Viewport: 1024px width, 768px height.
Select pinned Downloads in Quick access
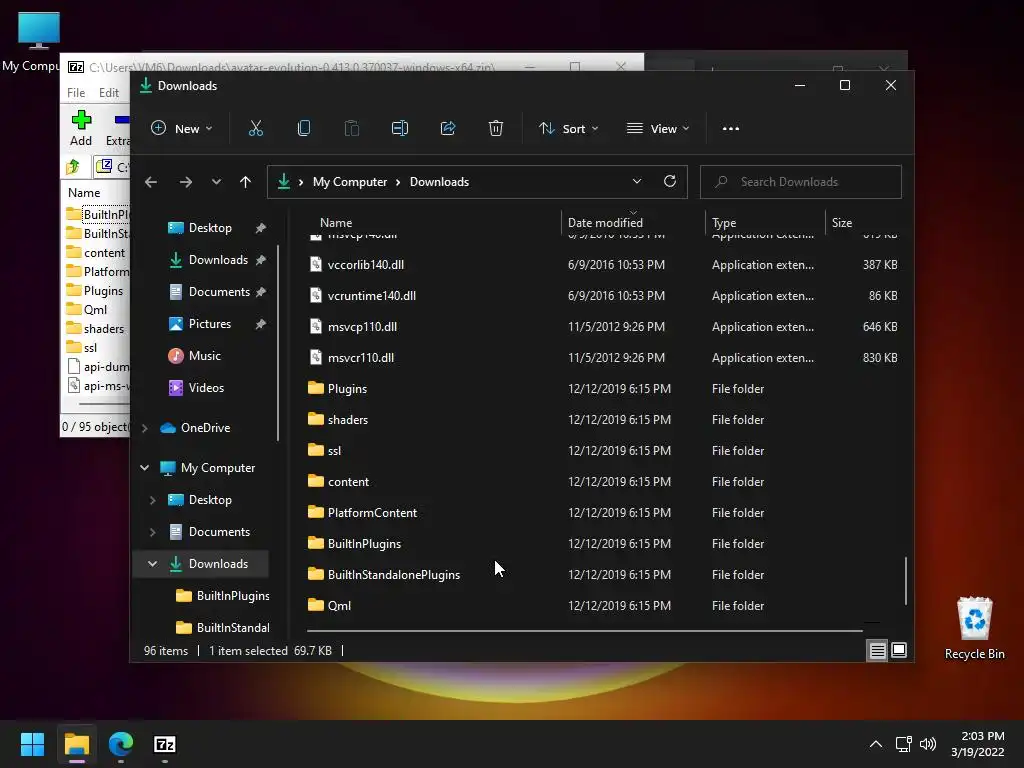point(218,260)
